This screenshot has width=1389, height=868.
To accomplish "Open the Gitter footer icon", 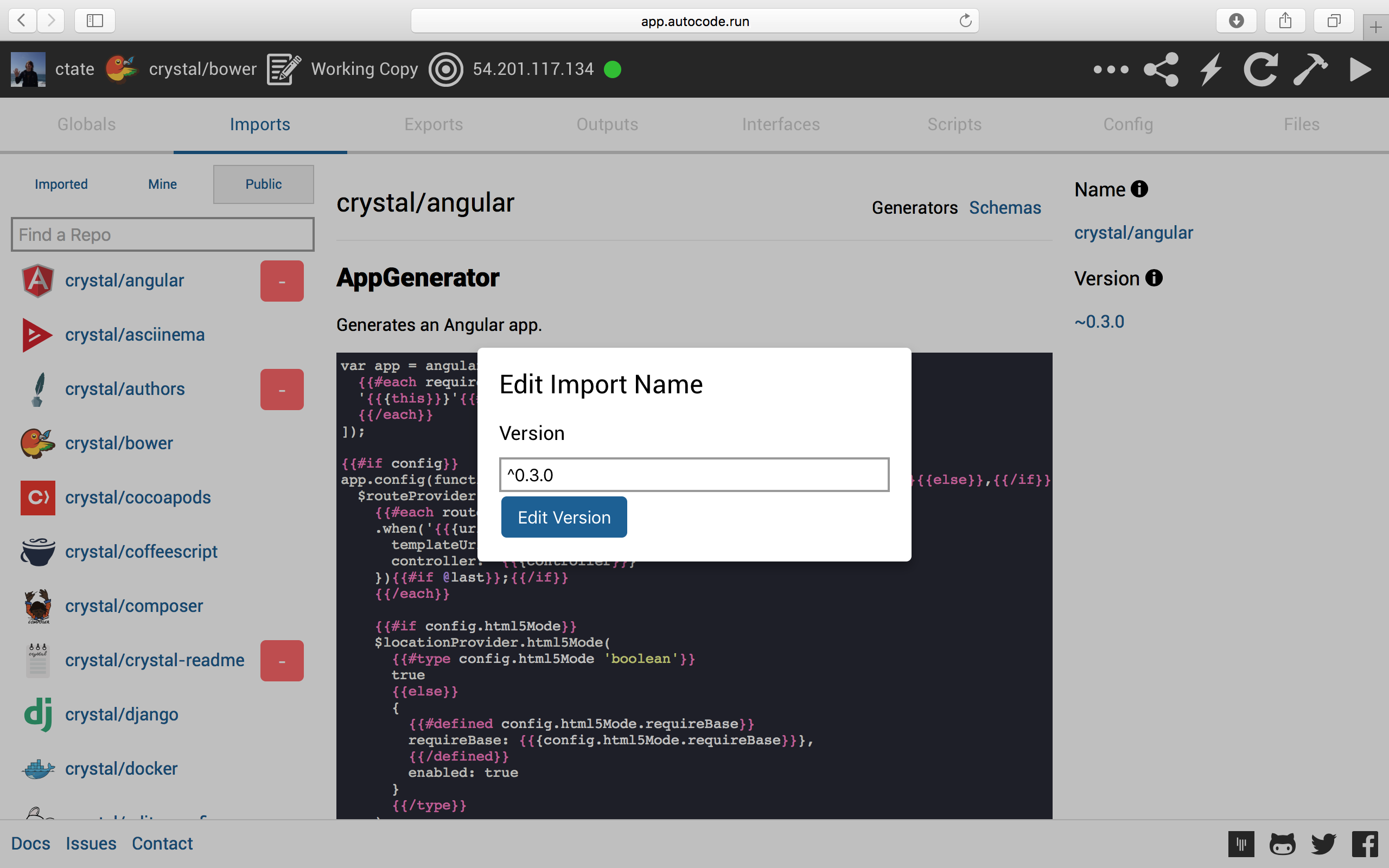I will pos(1241,844).
